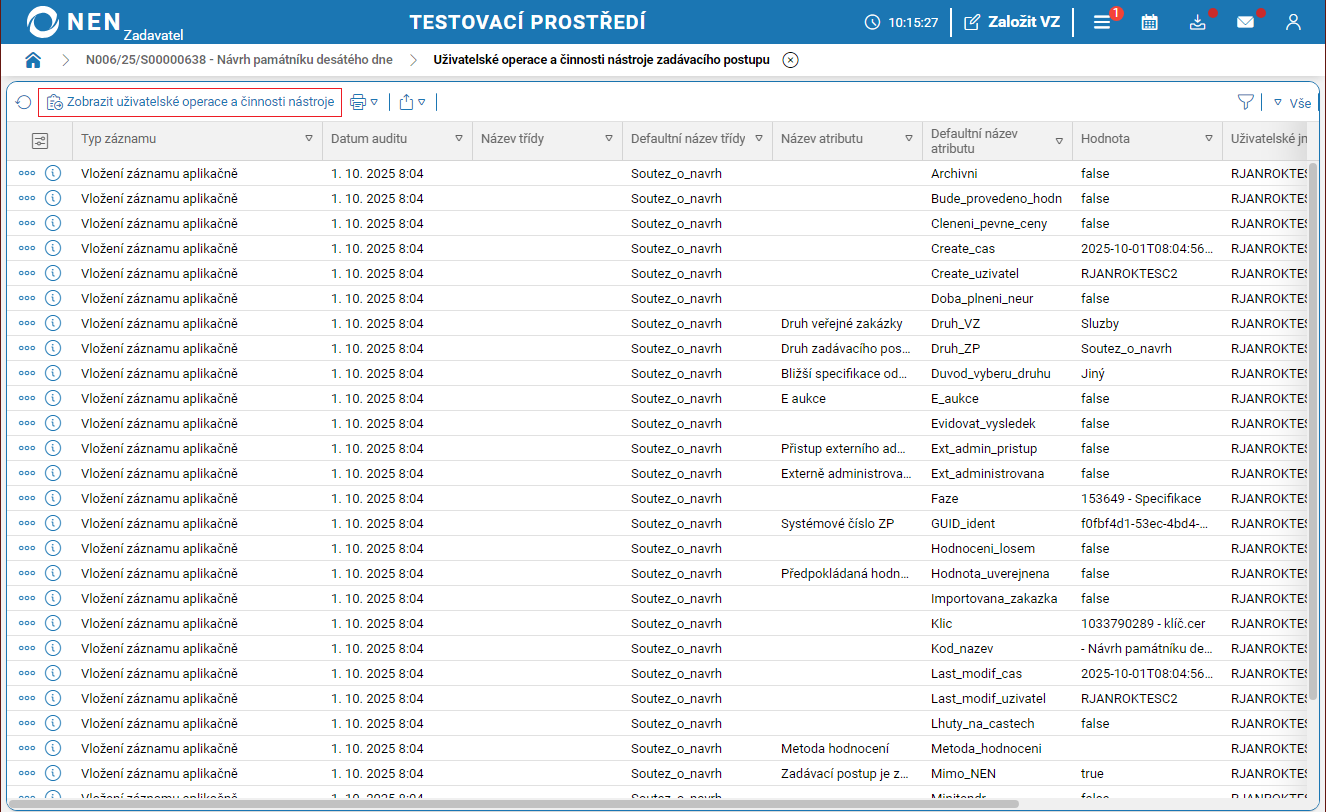Go to Návrh památníku desátého dne breadcrumb
The height and width of the screenshot is (812, 1326).
(x=239, y=60)
